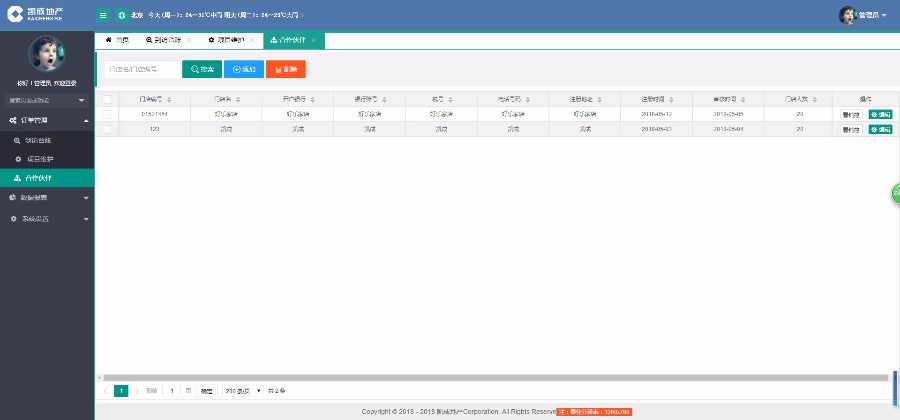Open the home tab with house icon
900x420 pixels.
[117, 40]
